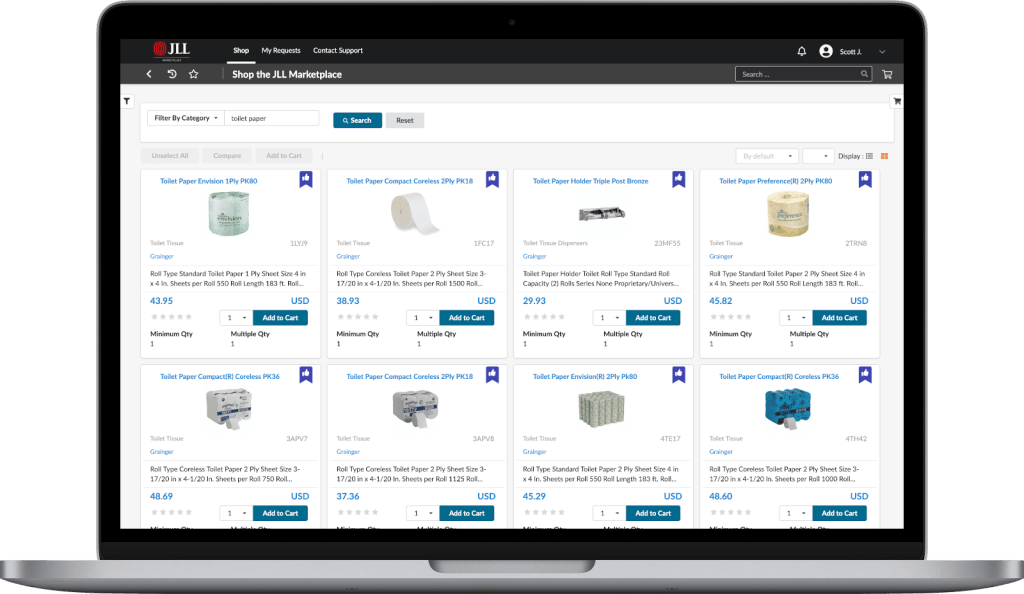Open the empty dropdown next to Display

[818, 156]
